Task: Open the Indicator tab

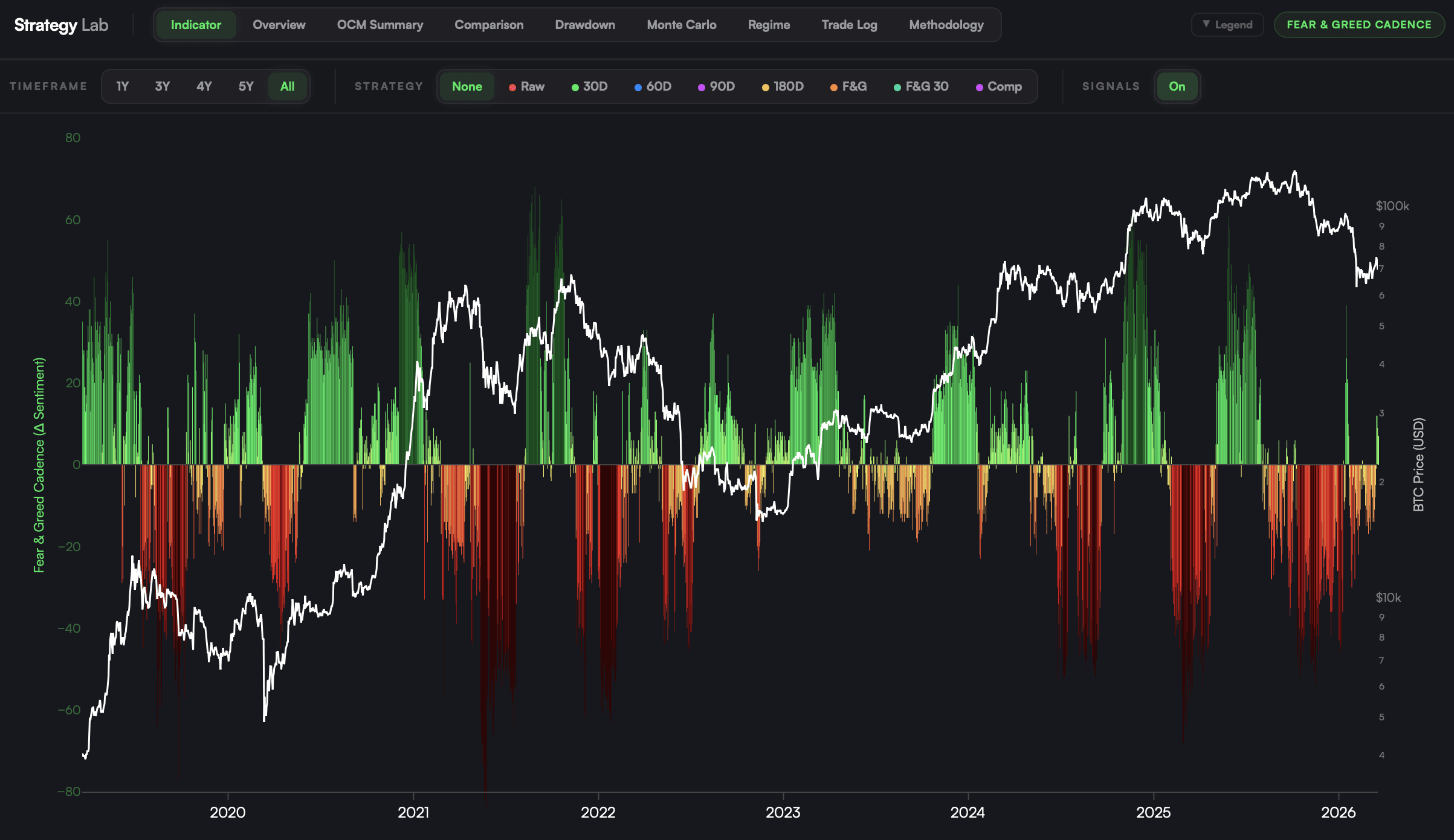Action: point(196,25)
